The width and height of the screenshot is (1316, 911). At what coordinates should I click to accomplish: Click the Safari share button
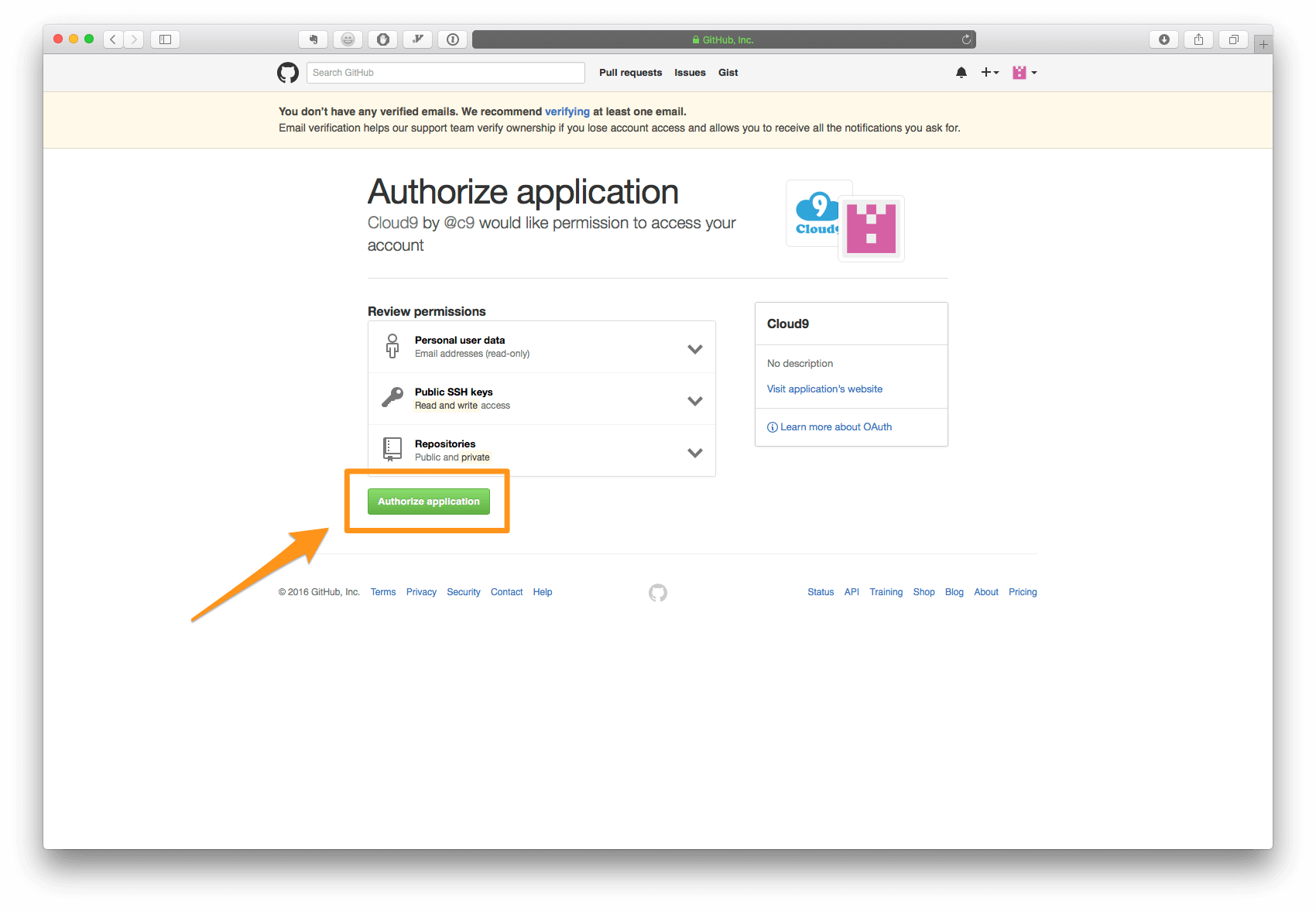coord(1198,39)
